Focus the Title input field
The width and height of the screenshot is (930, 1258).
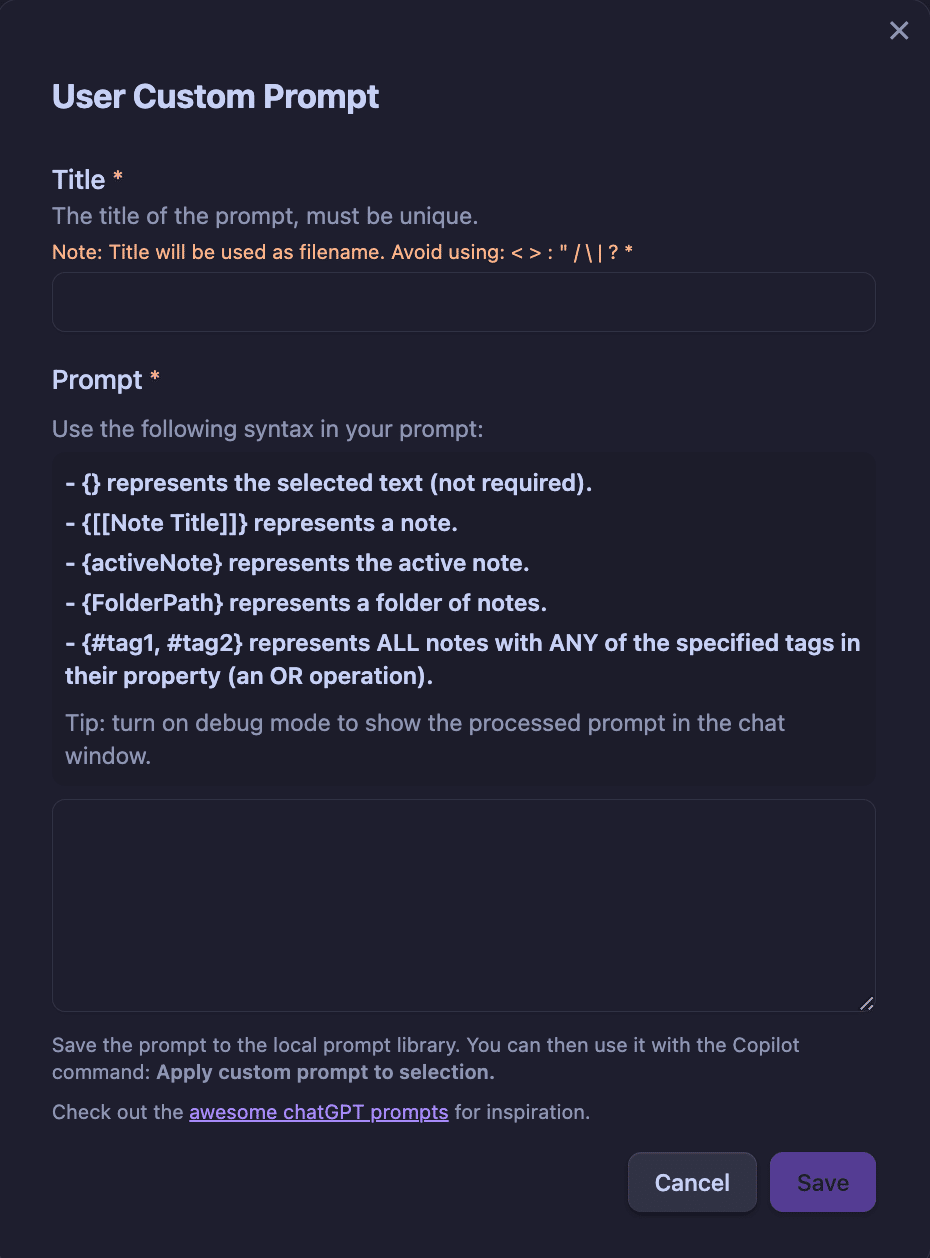[464, 302]
